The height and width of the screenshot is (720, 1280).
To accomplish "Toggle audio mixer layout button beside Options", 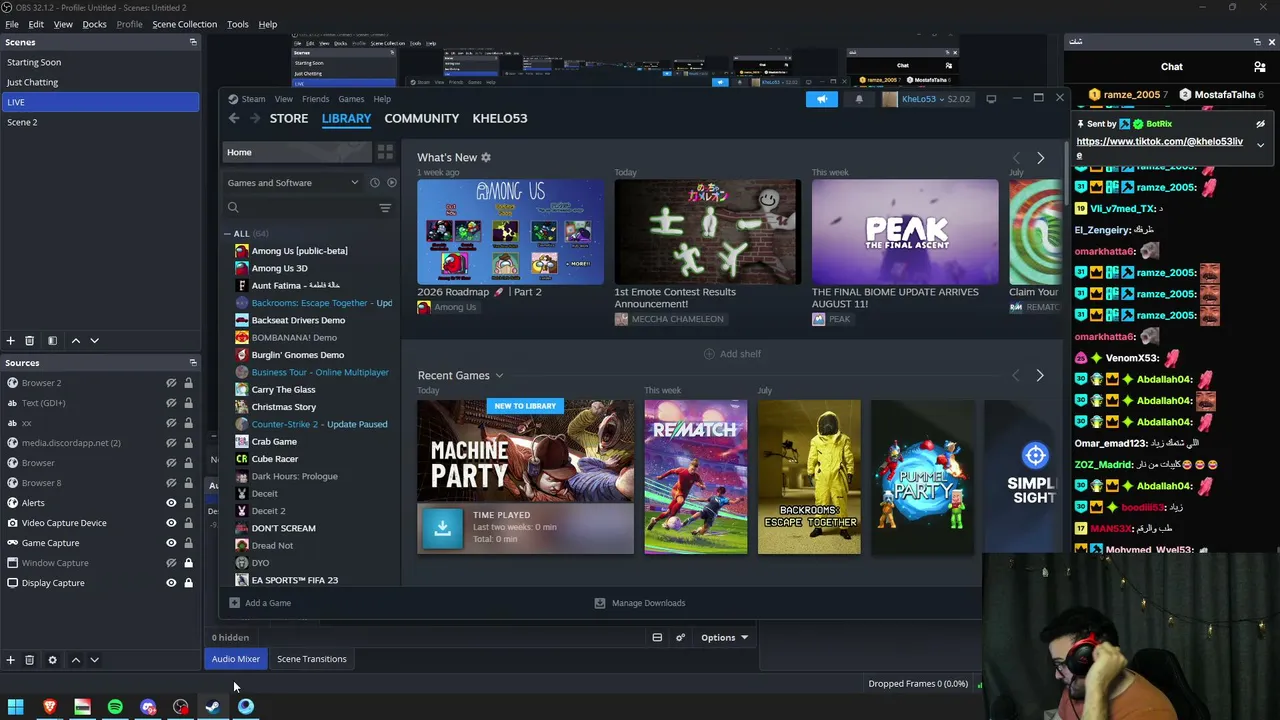I will tap(657, 638).
